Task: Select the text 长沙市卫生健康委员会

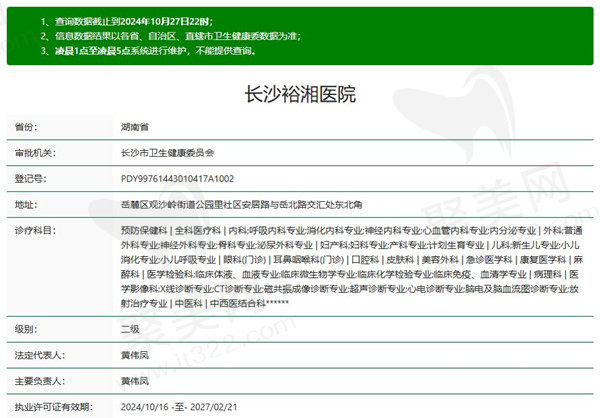Action: pos(168,153)
